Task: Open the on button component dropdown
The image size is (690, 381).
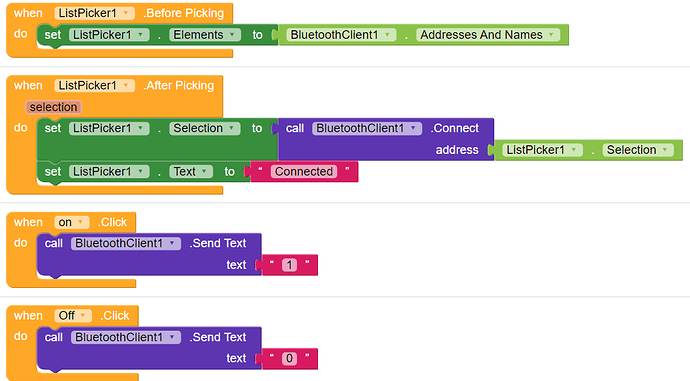Action: click(72, 222)
